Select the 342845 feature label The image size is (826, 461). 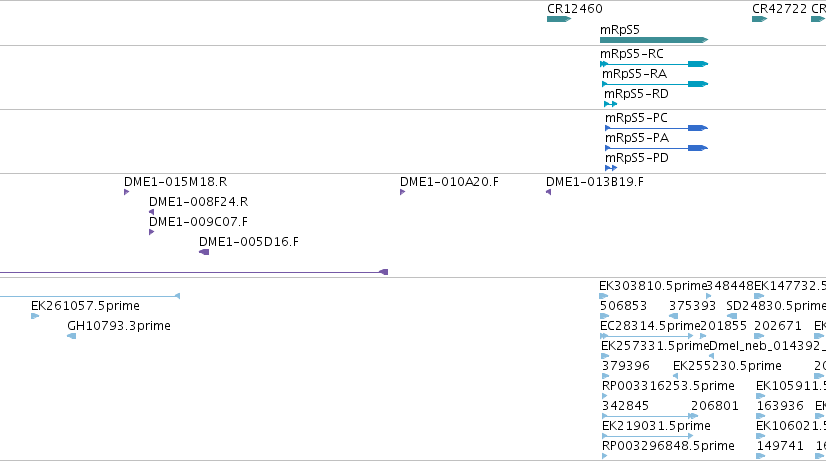625,406
